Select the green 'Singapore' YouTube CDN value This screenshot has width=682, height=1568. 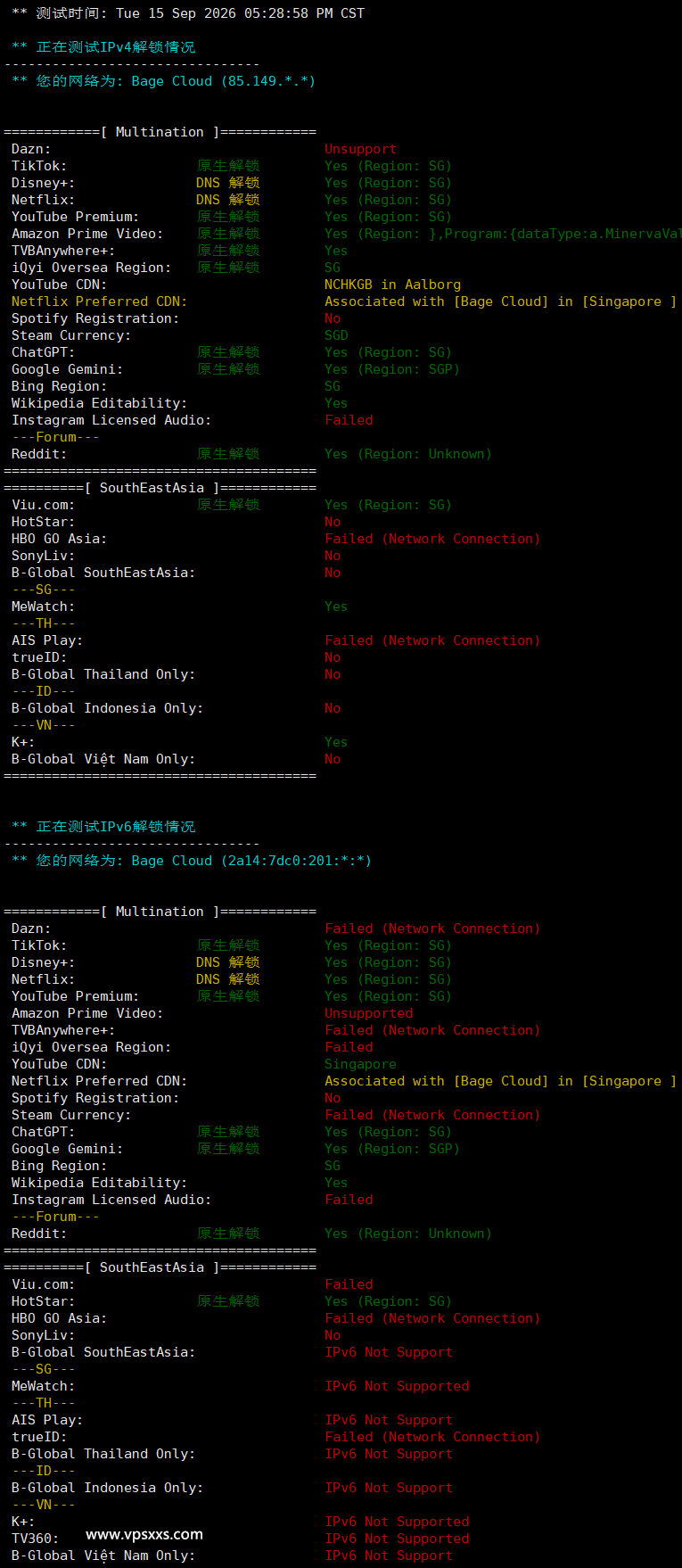360,1064
